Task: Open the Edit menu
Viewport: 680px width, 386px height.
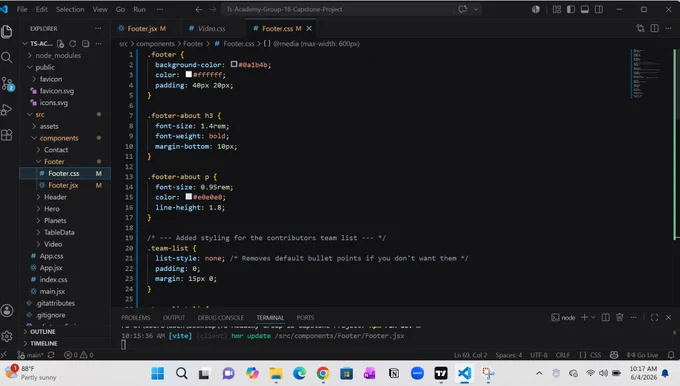Action: pyautogui.click(x=42, y=9)
